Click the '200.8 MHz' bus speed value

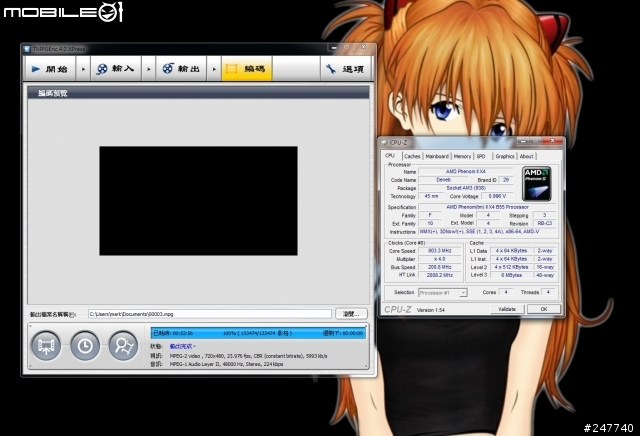[440, 267]
